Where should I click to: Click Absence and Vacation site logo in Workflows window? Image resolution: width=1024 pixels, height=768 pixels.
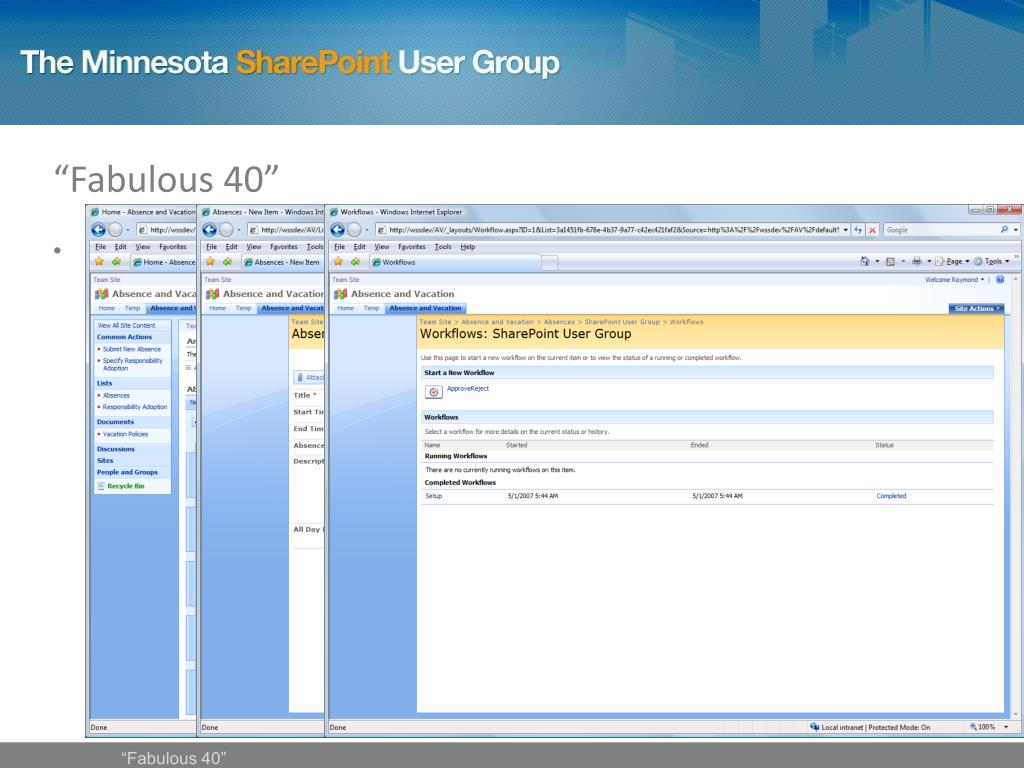(340, 294)
